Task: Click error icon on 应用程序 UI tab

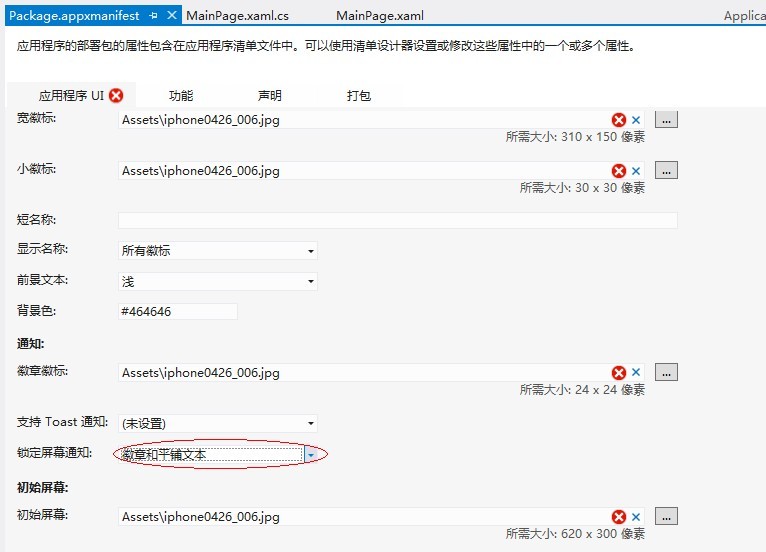Action: pyautogui.click(x=116, y=95)
